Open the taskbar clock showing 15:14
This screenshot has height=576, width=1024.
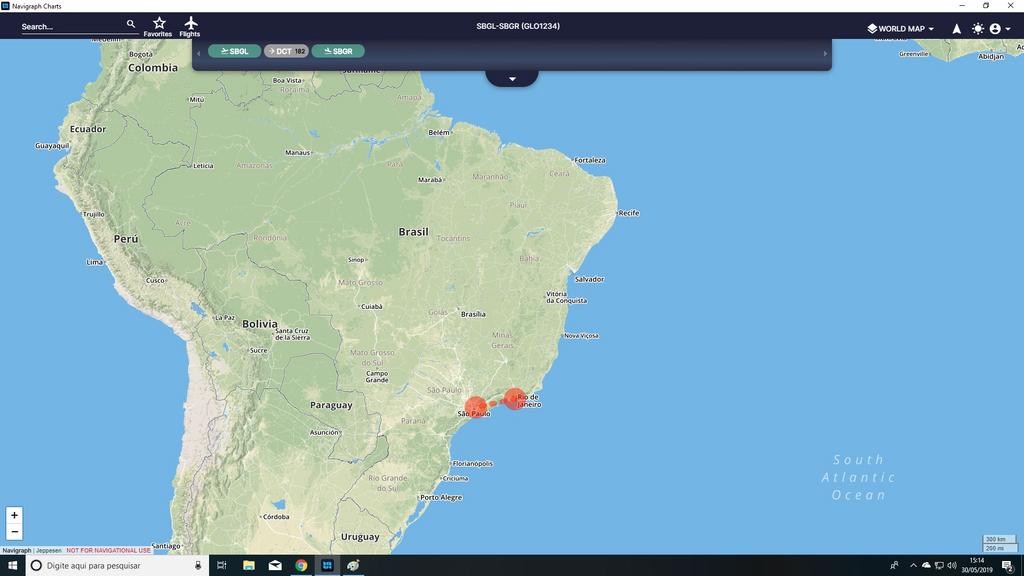976,566
